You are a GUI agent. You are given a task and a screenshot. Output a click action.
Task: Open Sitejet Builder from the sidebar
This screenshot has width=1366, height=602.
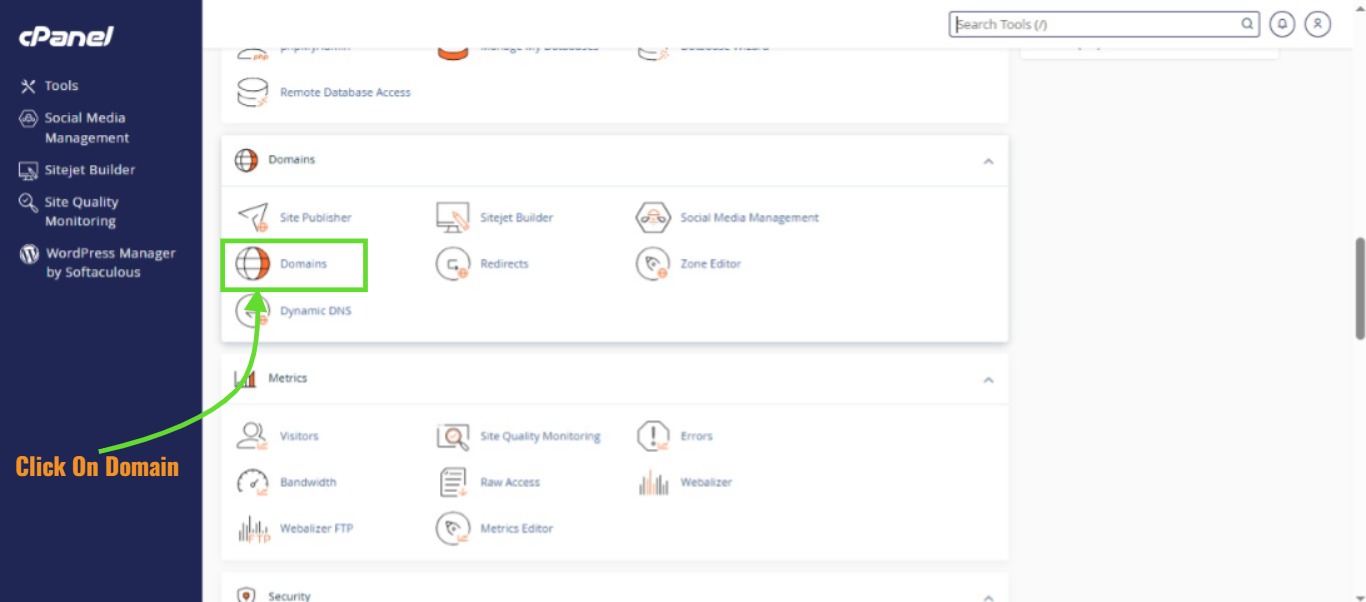click(x=89, y=170)
